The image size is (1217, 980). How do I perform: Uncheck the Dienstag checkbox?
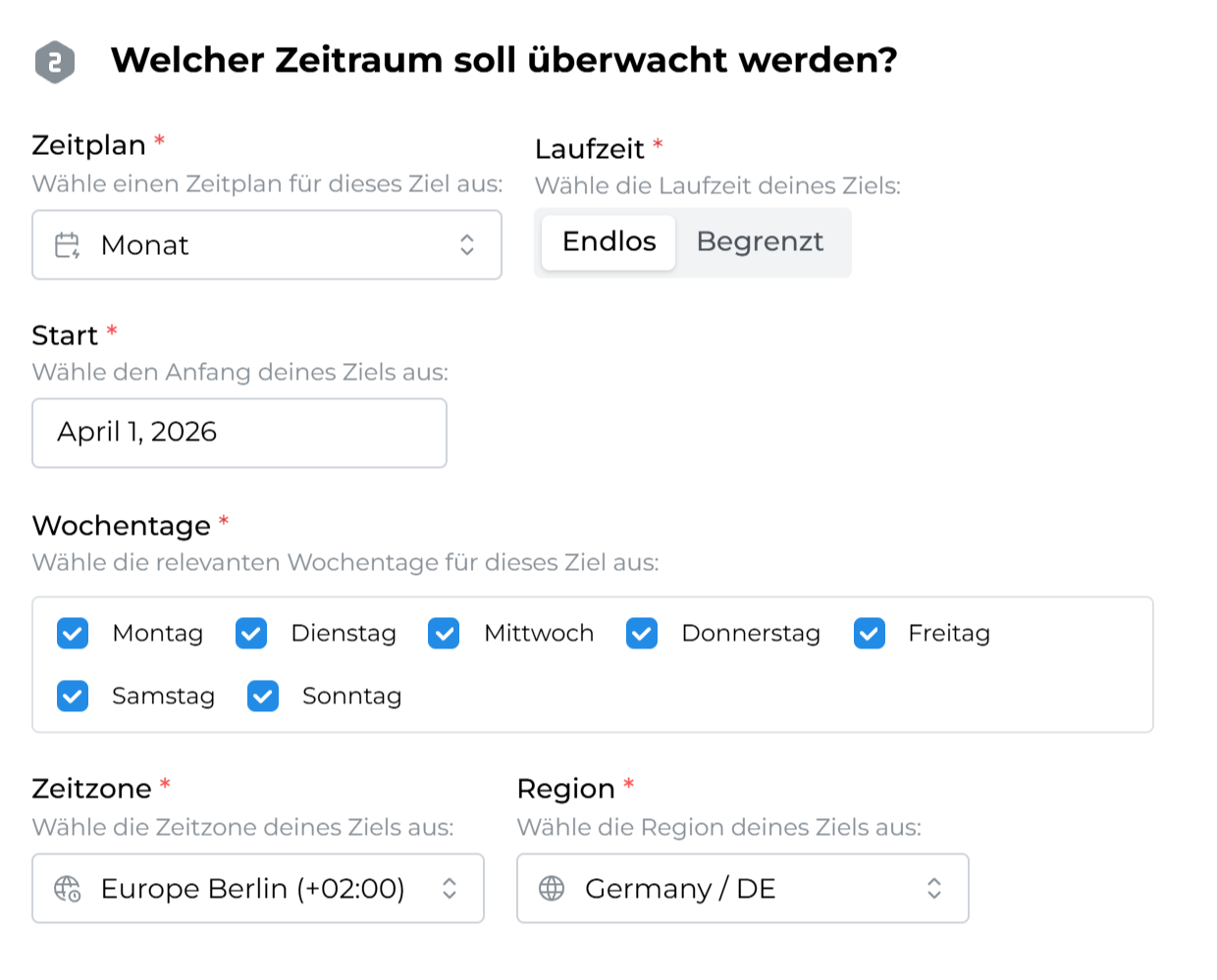tap(251, 634)
